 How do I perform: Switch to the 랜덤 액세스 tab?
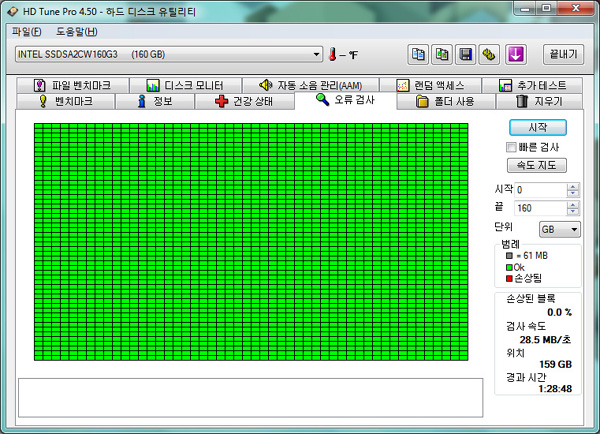pyautogui.click(x=430, y=85)
